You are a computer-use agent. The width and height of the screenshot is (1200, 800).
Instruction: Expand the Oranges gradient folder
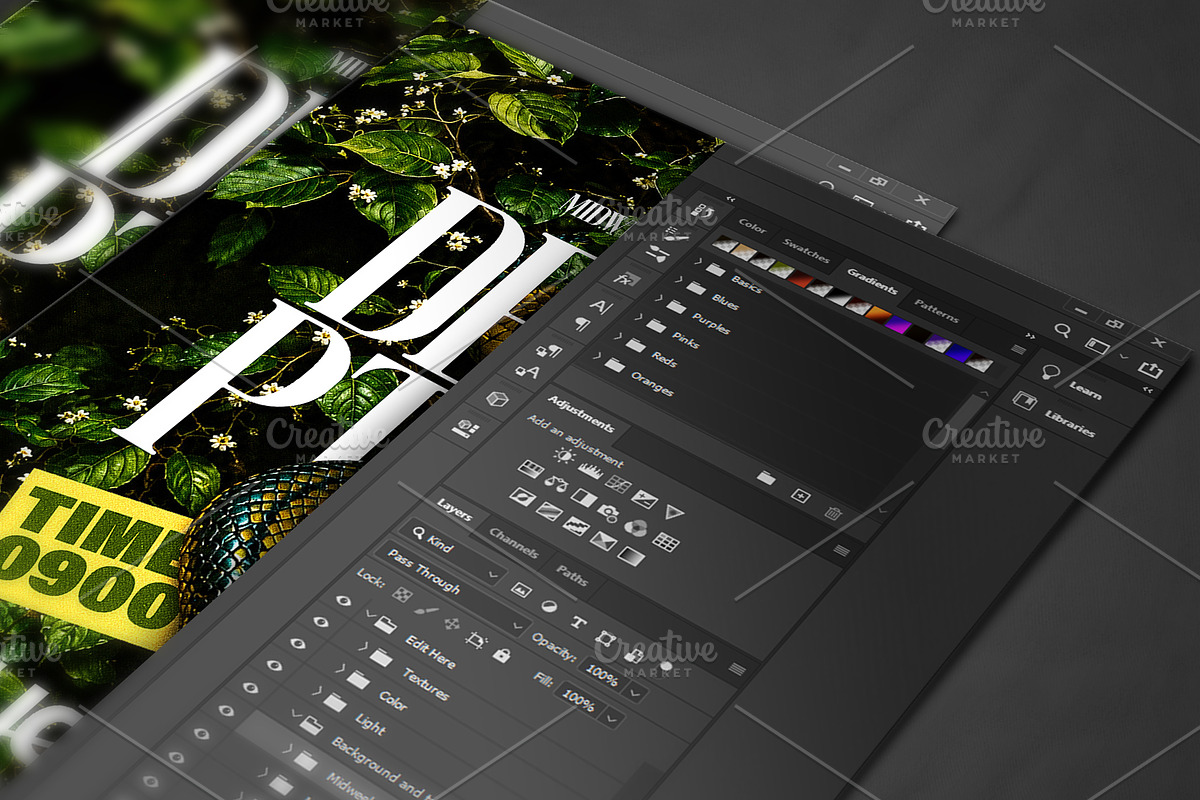597,355
